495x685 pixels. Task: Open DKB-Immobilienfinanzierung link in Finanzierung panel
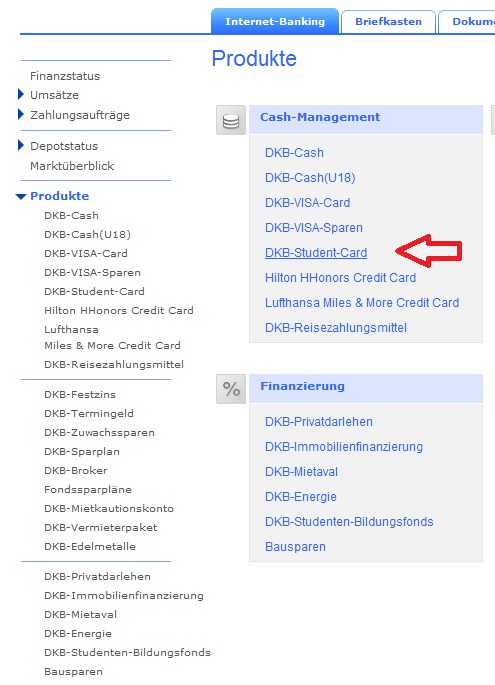344,447
